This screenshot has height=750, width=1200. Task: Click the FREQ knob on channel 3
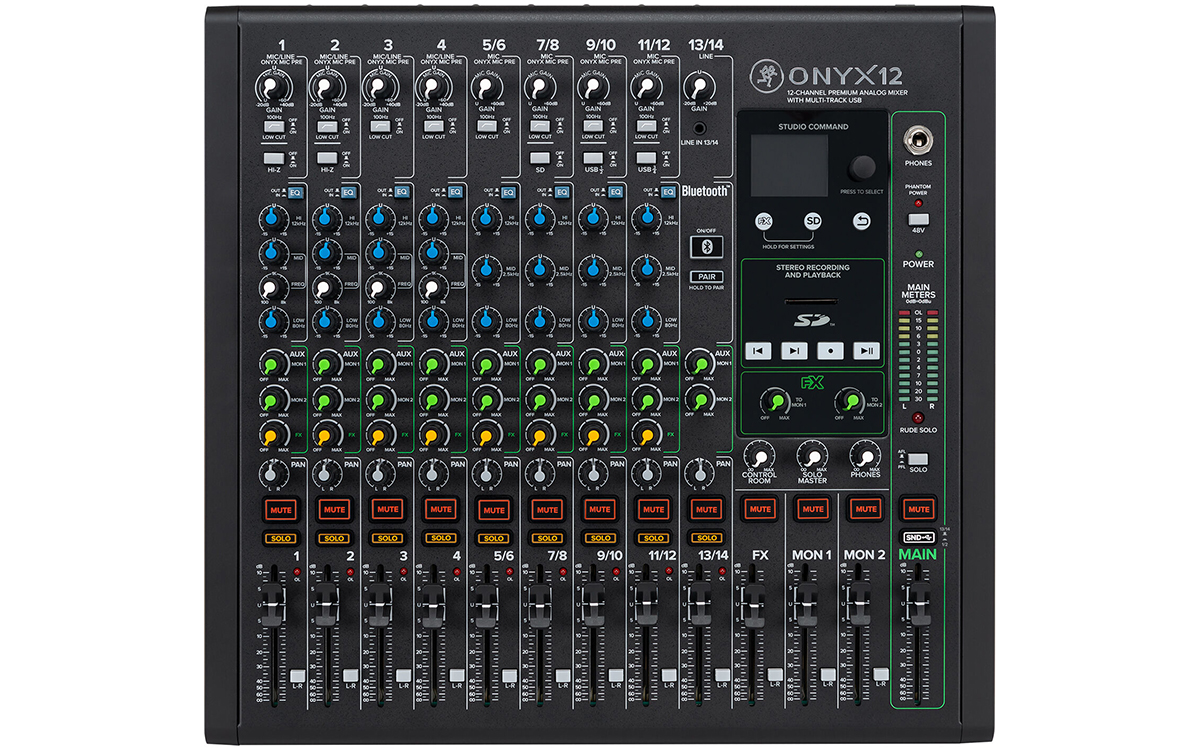pyautogui.click(x=380, y=288)
